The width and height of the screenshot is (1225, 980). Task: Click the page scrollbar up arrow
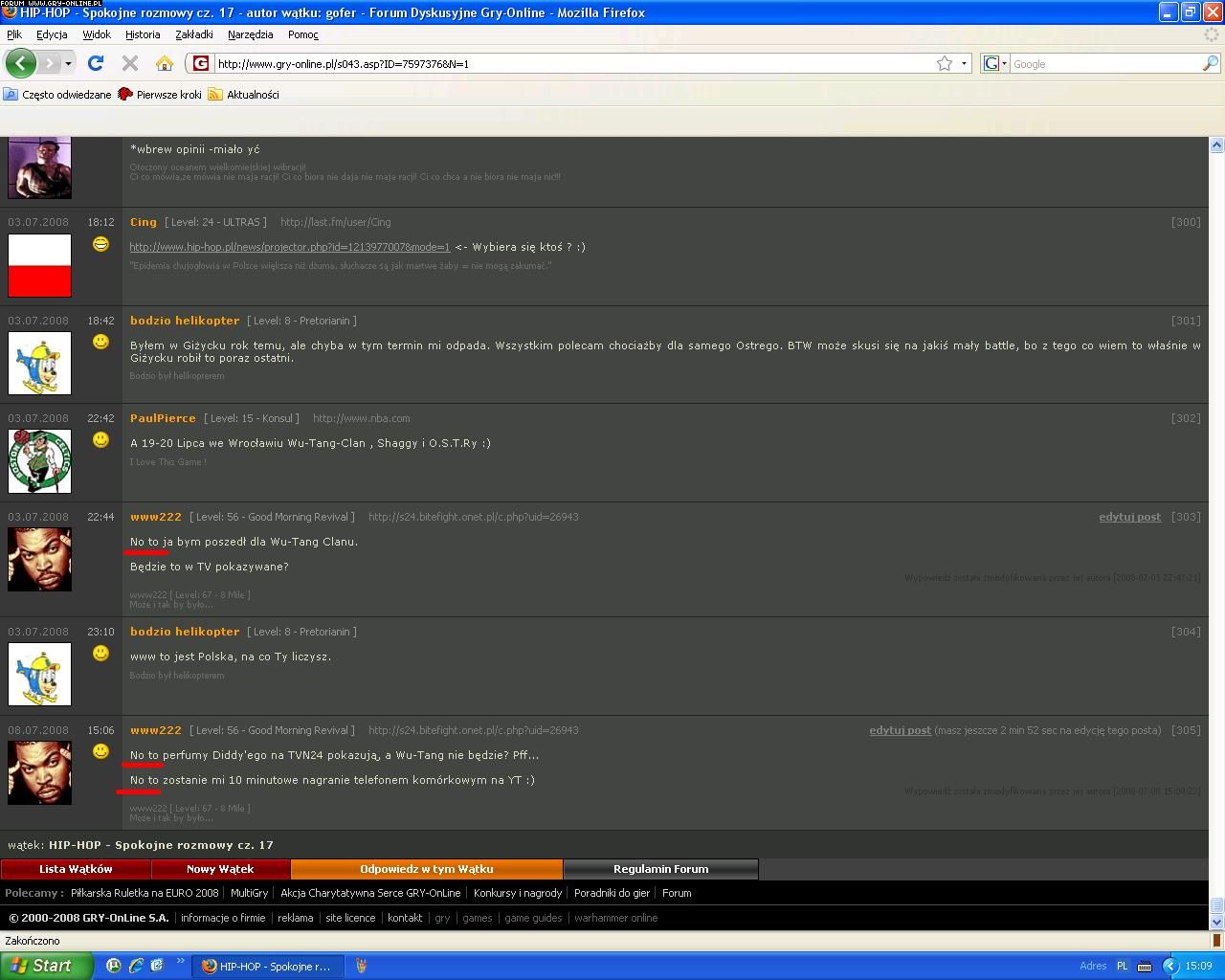1216,145
